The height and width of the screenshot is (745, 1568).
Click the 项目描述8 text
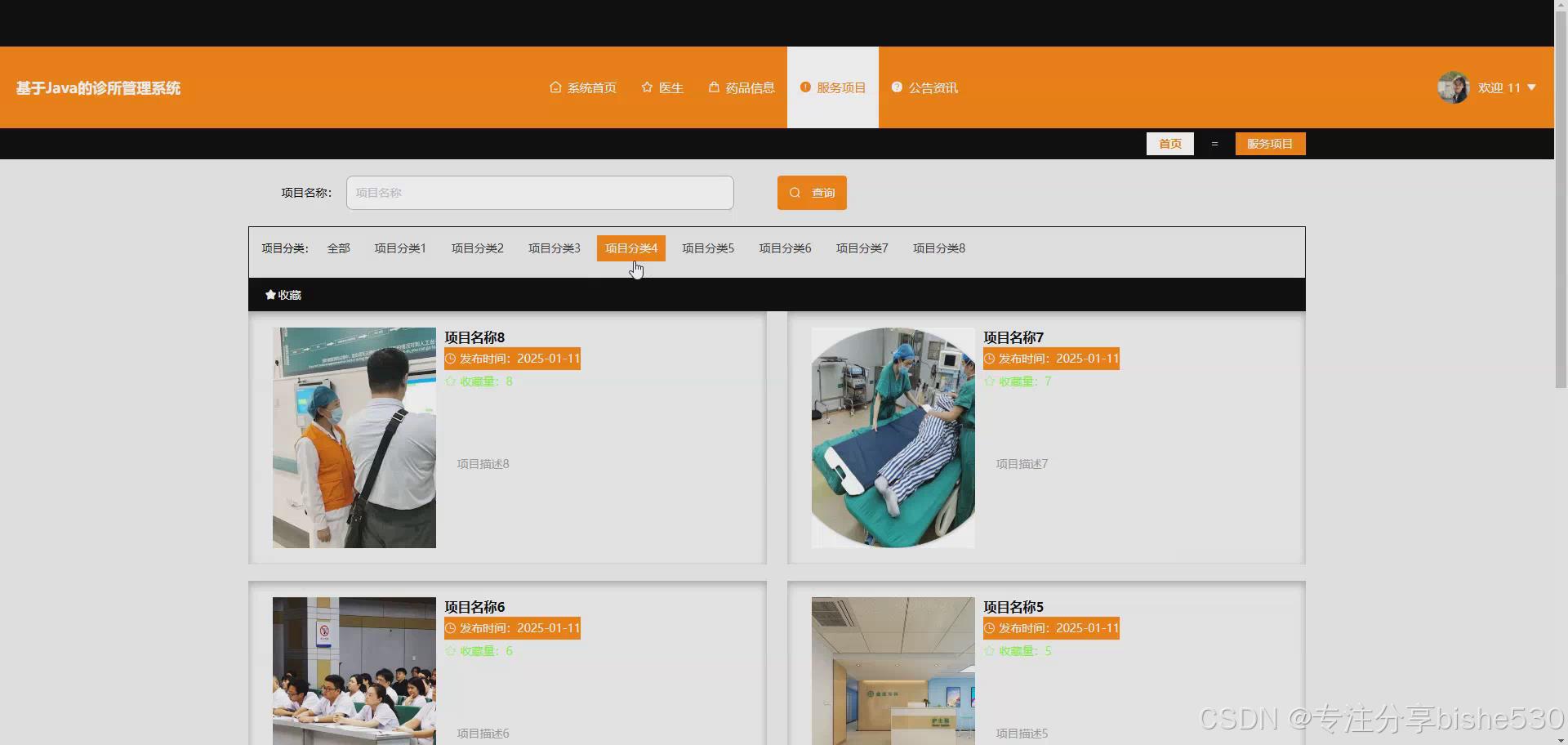483,464
